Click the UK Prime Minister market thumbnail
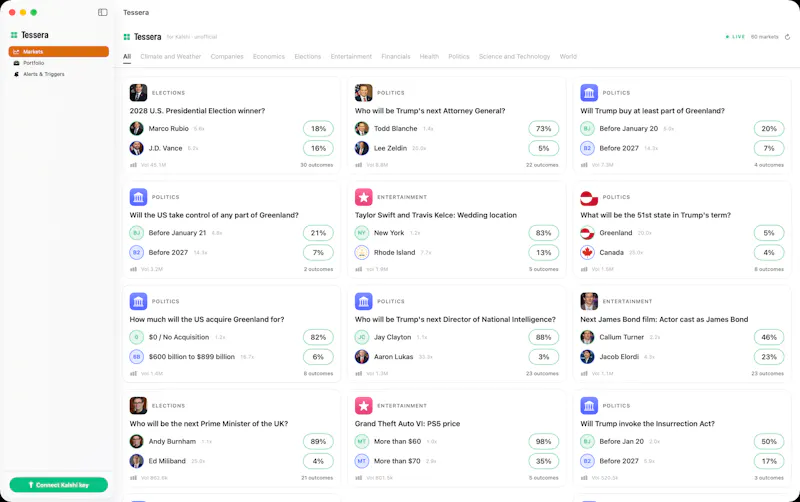 pyautogui.click(x=138, y=406)
